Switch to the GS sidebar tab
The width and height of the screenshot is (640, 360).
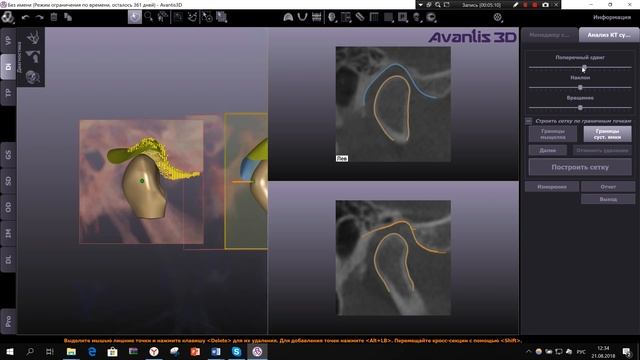pyautogui.click(x=8, y=155)
